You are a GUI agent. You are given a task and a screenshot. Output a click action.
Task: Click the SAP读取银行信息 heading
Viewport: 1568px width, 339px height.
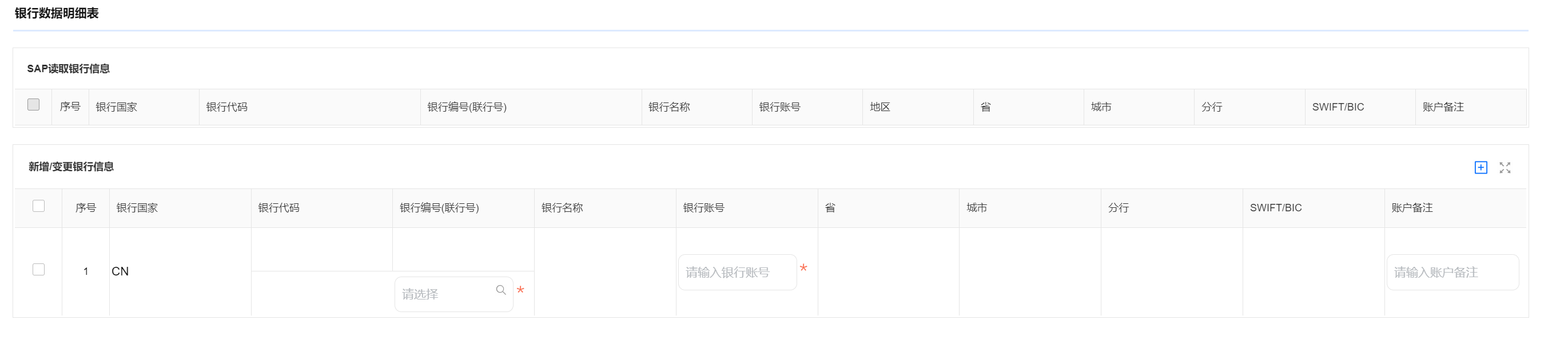68,69
